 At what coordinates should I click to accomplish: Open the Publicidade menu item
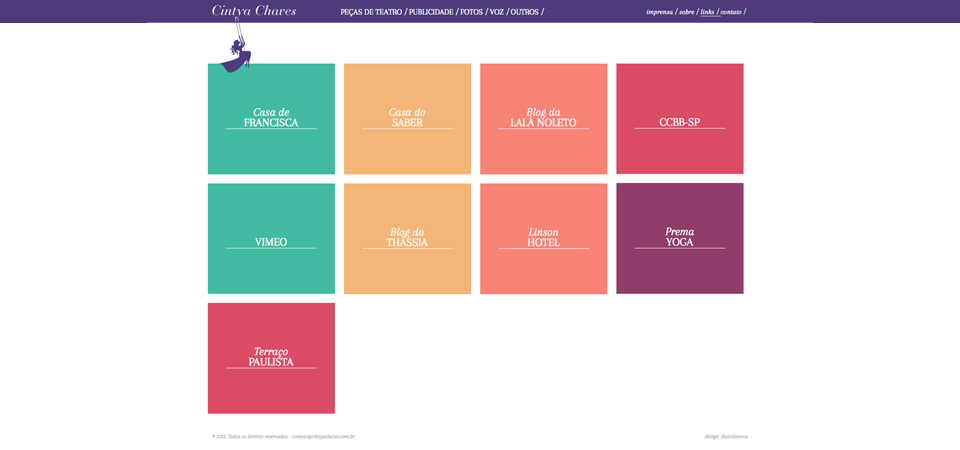point(431,12)
